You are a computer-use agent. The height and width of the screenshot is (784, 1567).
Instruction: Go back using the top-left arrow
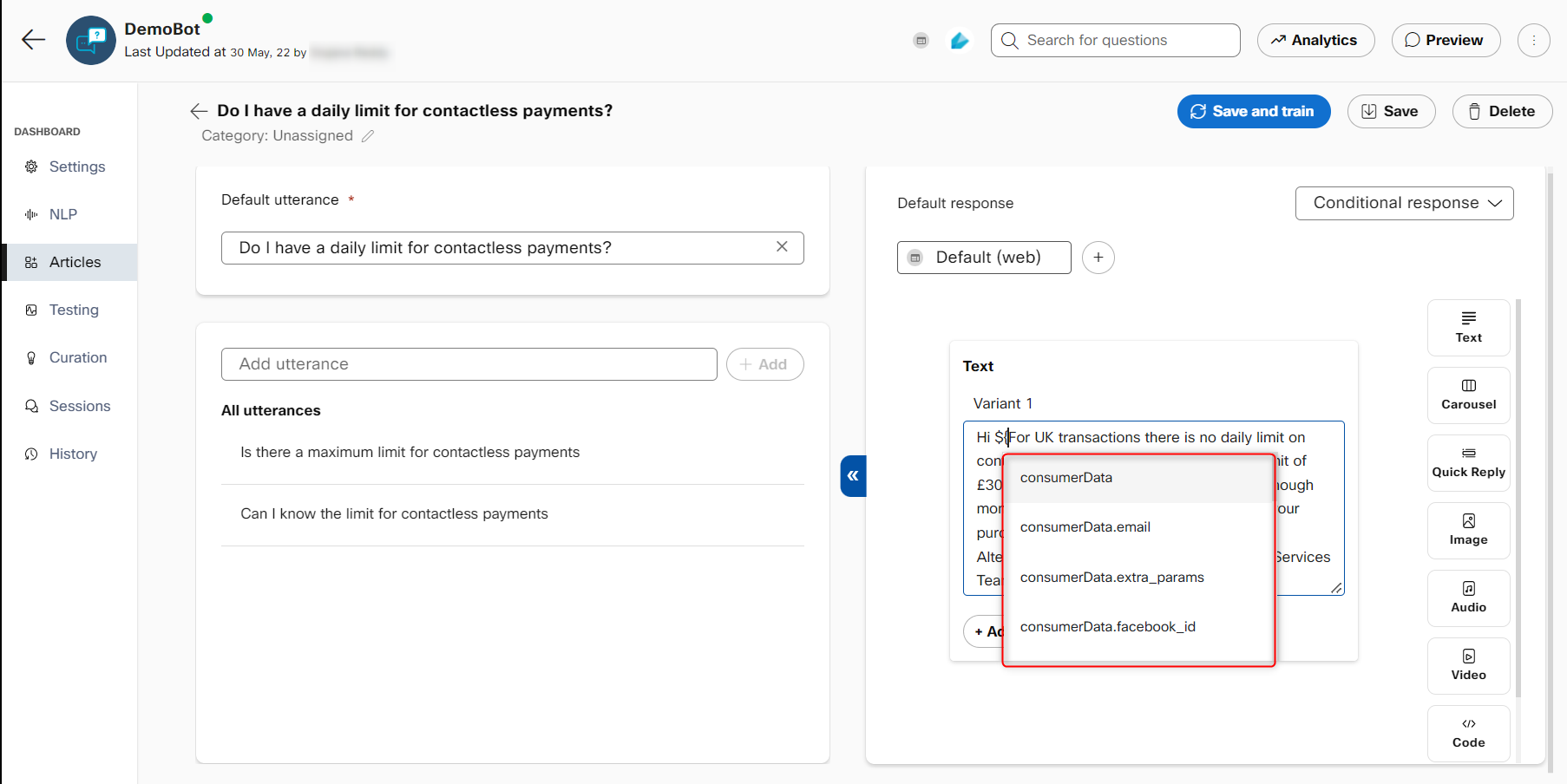pyautogui.click(x=33, y=39)
